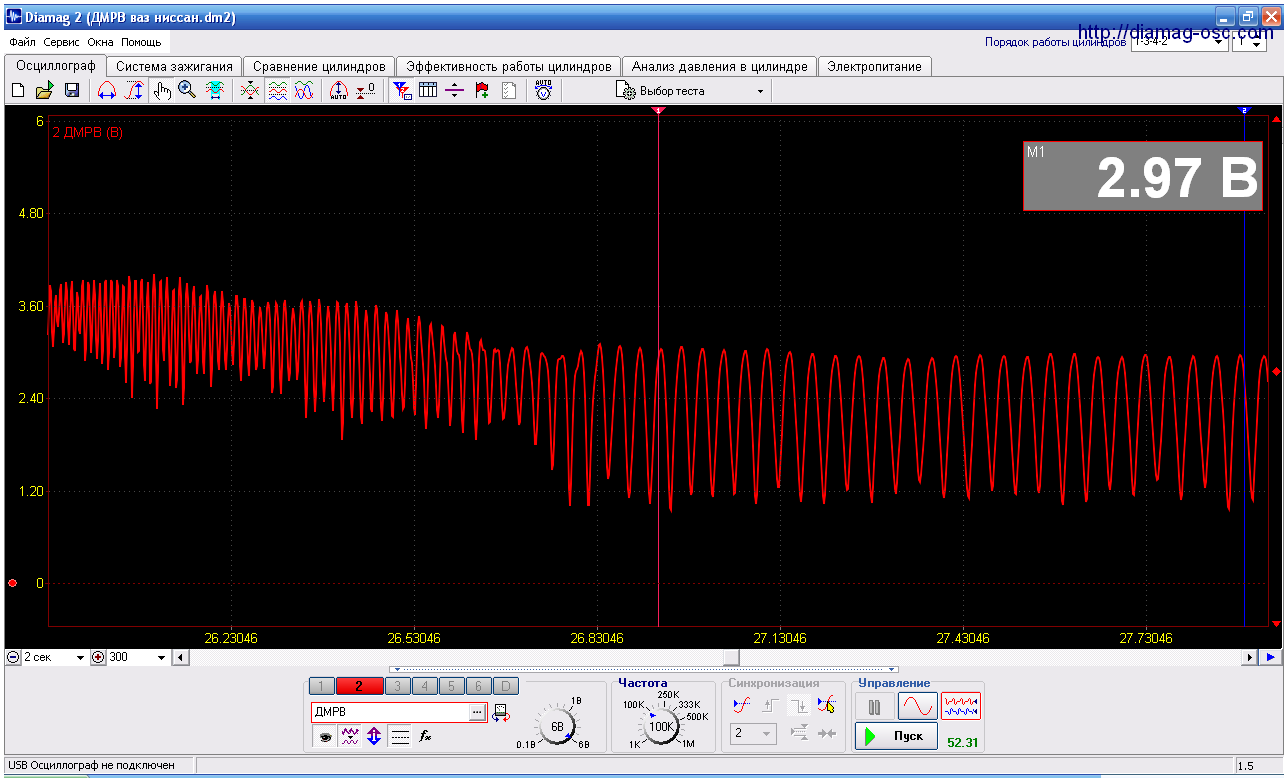Click the channel swap icon beside ДМРВ
The height and width of the screenshot is (778, 1288).
(x=501, y=713)
